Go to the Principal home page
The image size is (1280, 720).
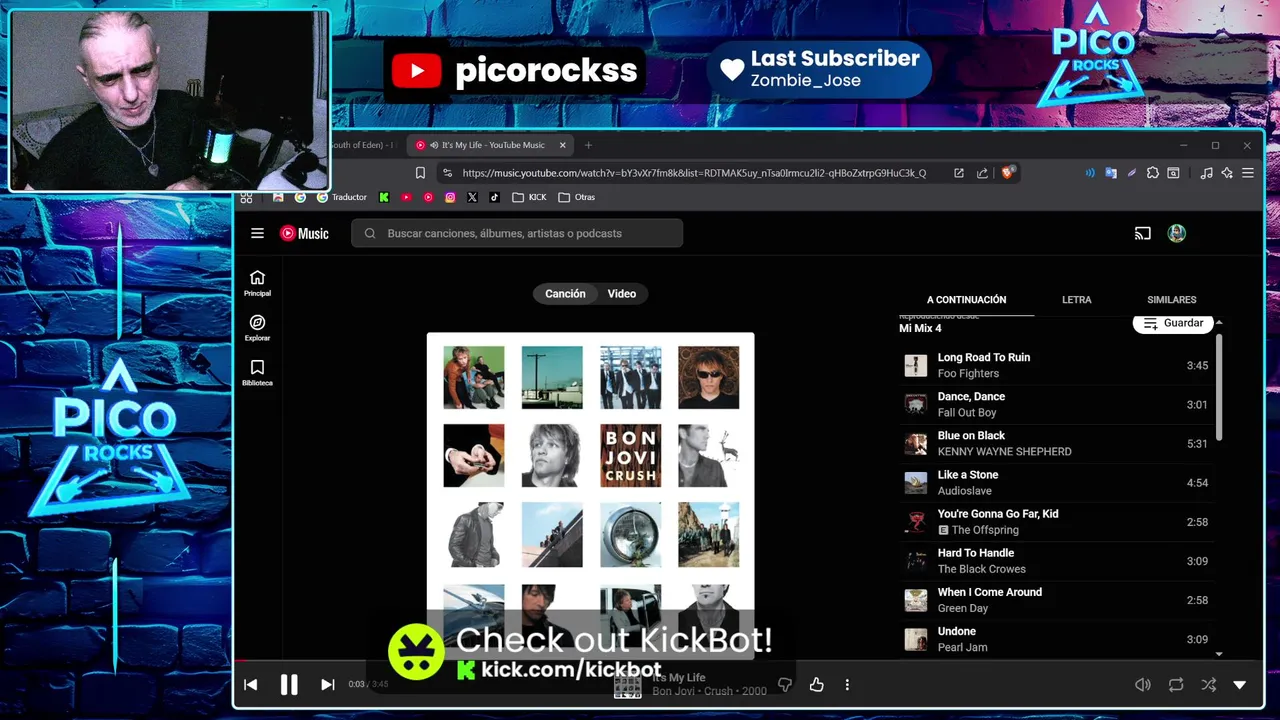coord(257,283)
